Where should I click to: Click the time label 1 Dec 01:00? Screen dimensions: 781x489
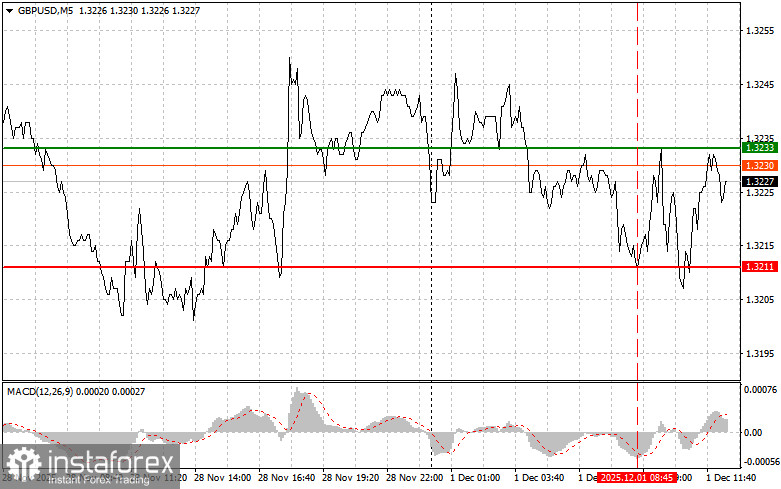[x=475, y=478]
